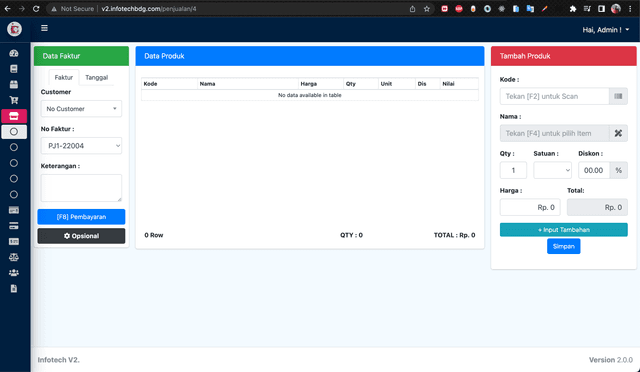640x372 pixels.
Task: Select the active highlighted circle submenu item
Action: (x=14, y=131)
